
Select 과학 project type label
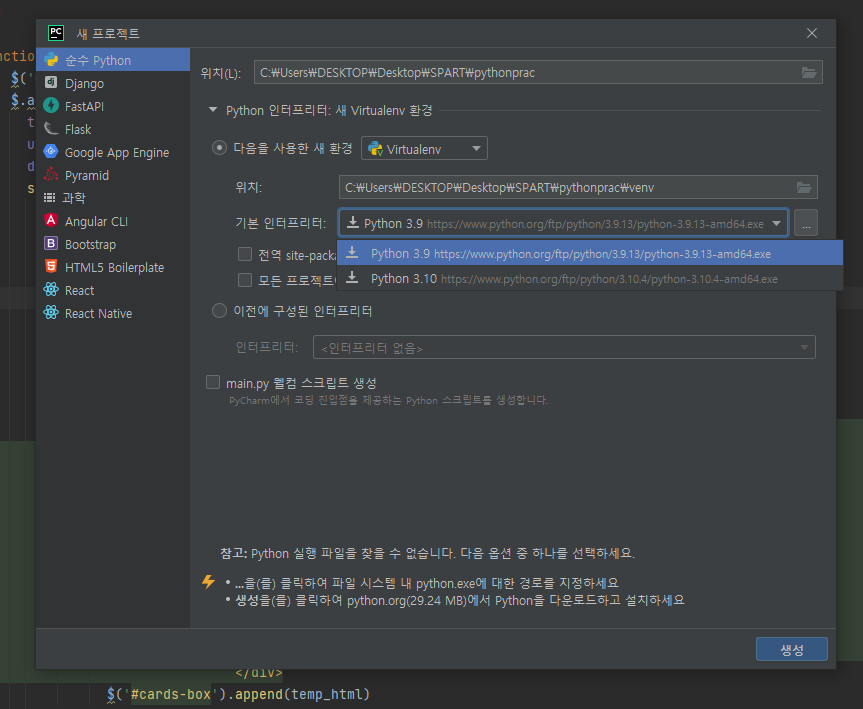coord(74,198)
